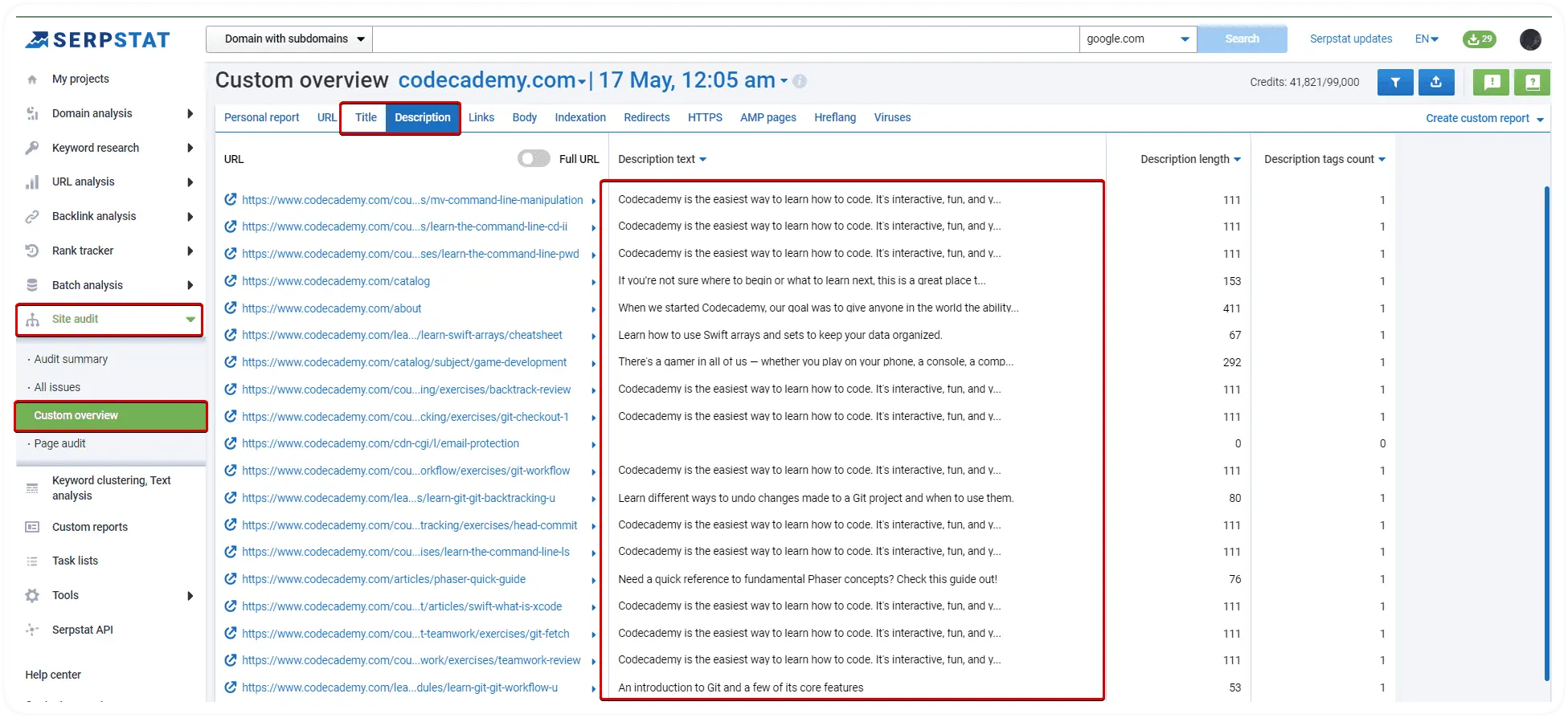The image size is (1568, 718).
Task: Click the export upload icon button
Action: (x=1436, y=82)
